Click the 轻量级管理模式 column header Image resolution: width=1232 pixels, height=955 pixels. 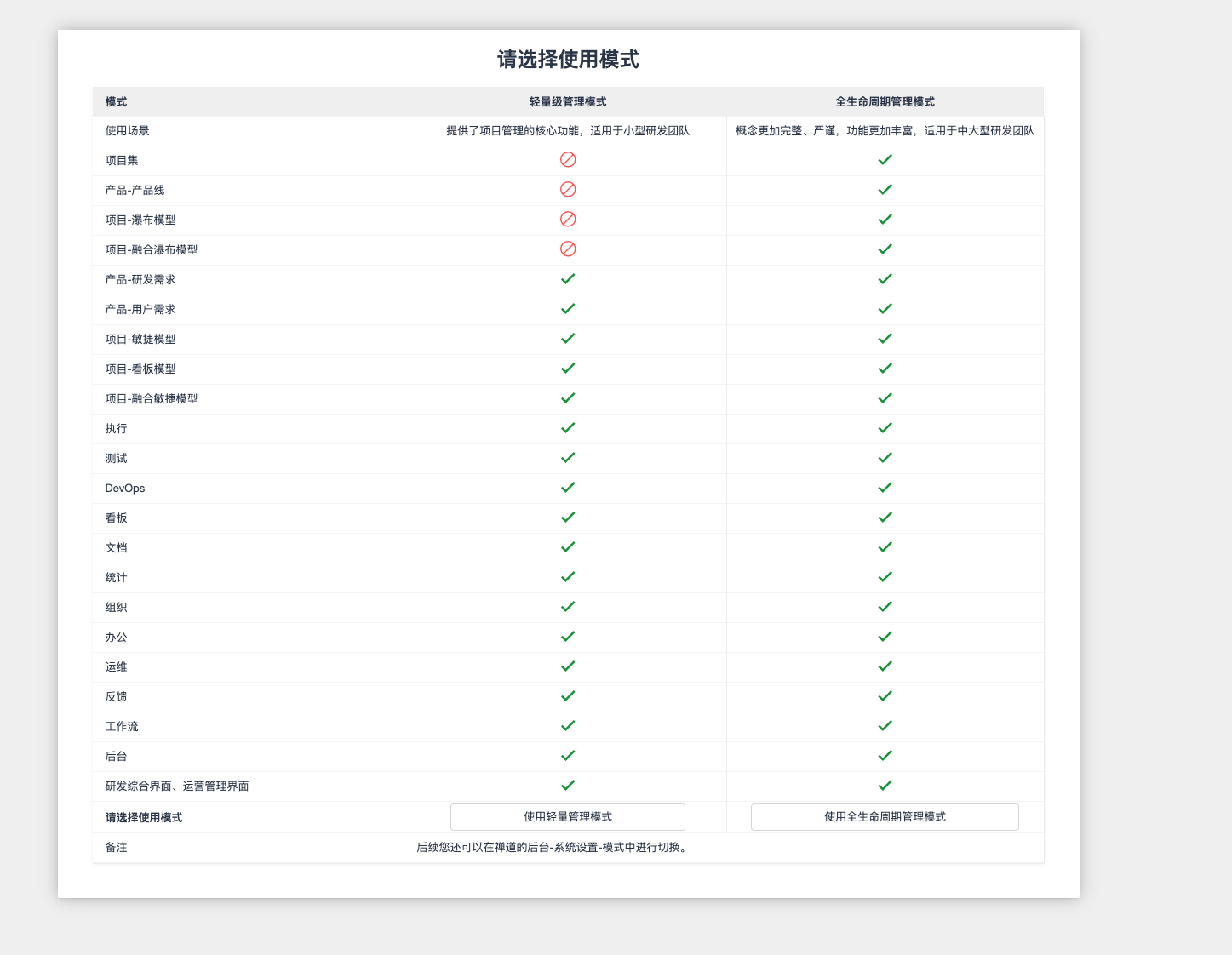568,102
